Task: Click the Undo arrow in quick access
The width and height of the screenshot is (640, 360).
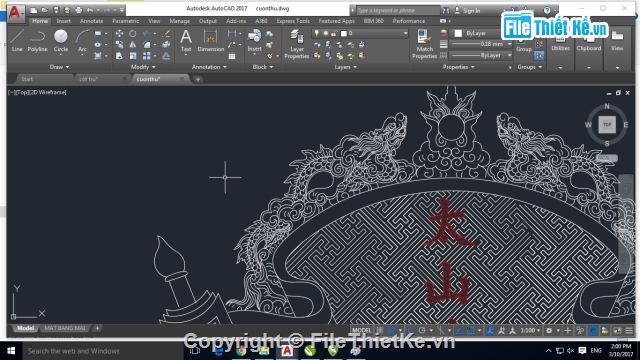Action: pos(90,10)
